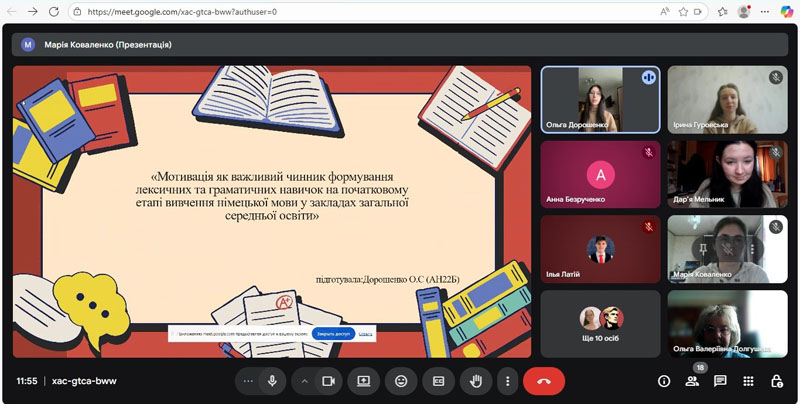Open audio settings via three-dot pill beside microphone
This screenshot has width=800, height=404.
[x=248, y=381]
